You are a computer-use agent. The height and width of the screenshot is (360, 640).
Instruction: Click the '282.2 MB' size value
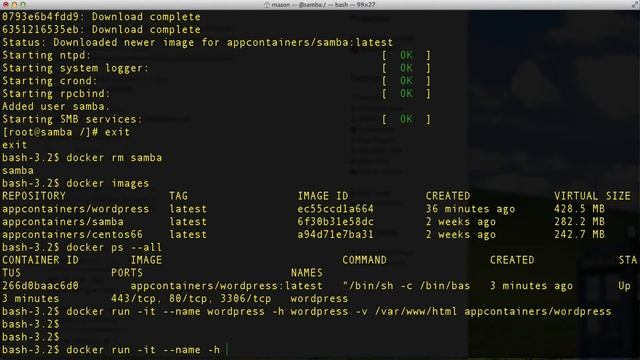coord(579,222)
